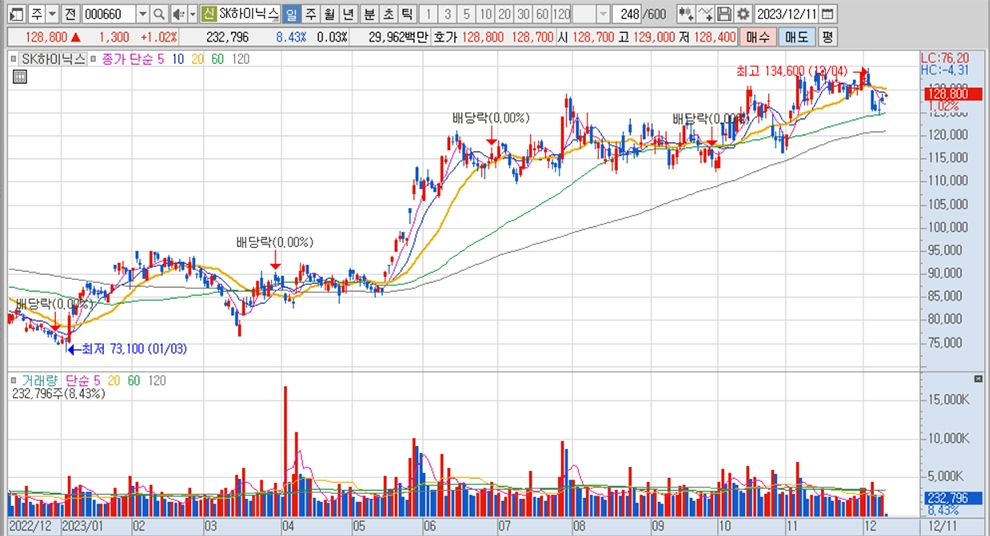Click the candle count field 248
The width and height of the screenshot is (990, 536).
629,13
